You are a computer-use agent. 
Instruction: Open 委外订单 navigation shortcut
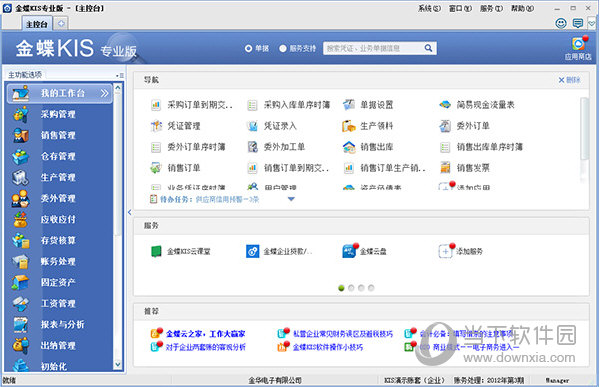(x=465, y=126)
